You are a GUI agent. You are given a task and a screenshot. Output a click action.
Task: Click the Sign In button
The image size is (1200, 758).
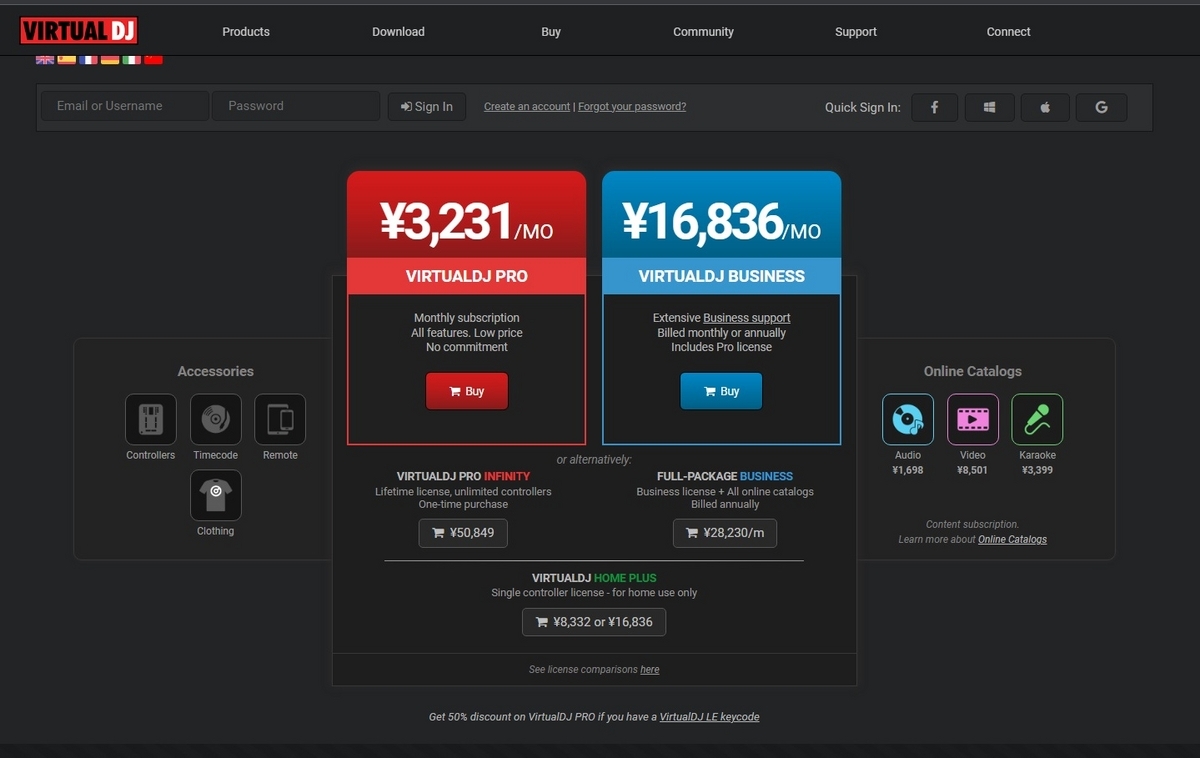(427, 107)
